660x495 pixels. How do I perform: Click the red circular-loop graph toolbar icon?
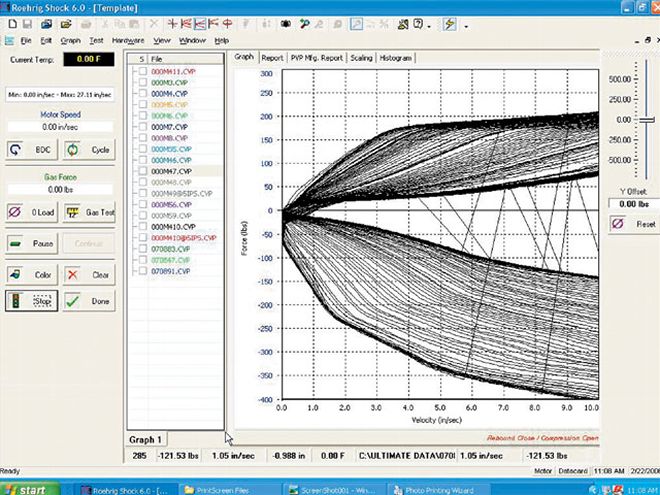pos(228,24)
